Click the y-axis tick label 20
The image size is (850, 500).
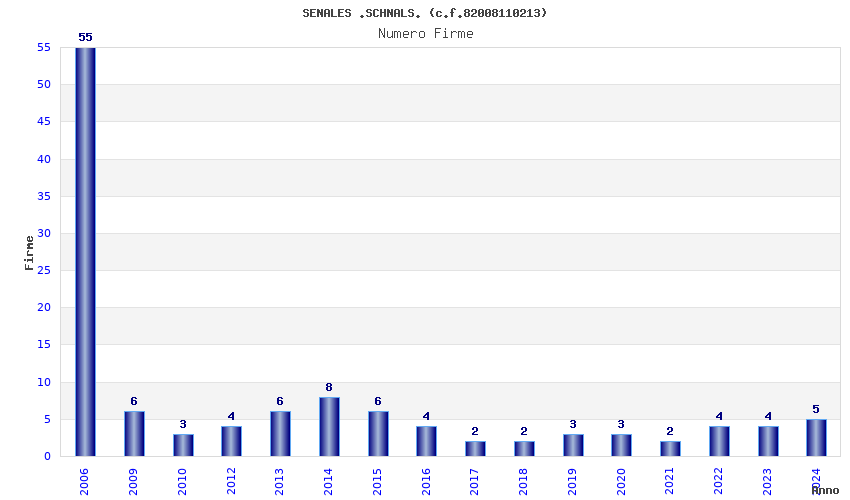pyautogui.click(x=44, y=307)
